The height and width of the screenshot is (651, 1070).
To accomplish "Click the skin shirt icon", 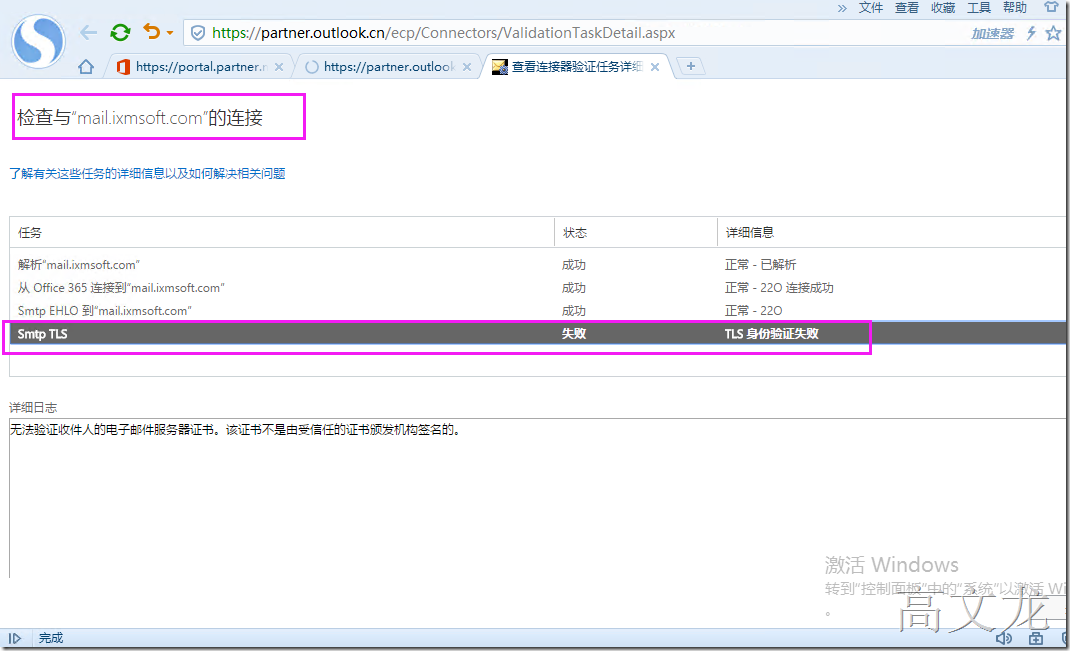I will click(1052, 7).
